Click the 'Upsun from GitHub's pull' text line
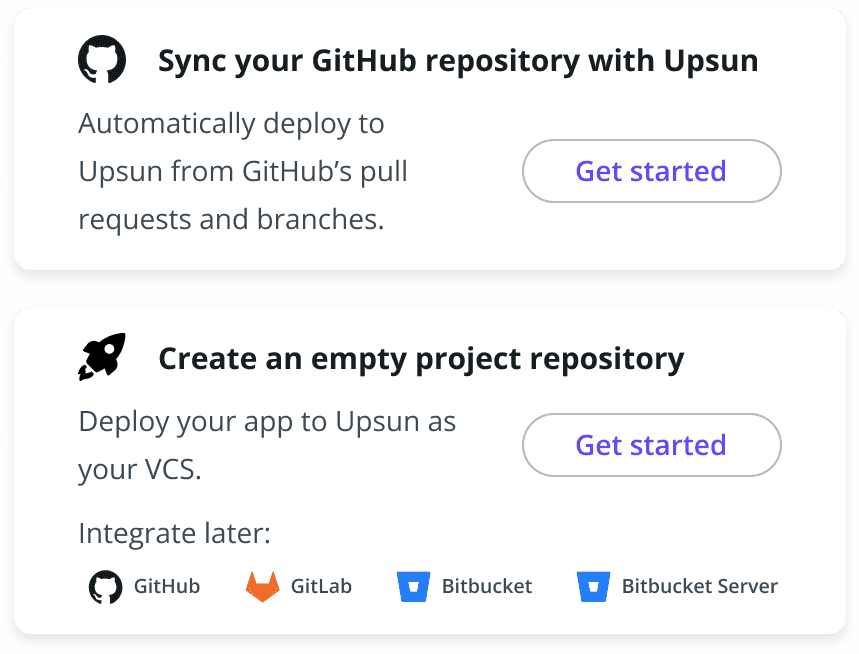This screenshot has height=654, width=859. [243, 171]
